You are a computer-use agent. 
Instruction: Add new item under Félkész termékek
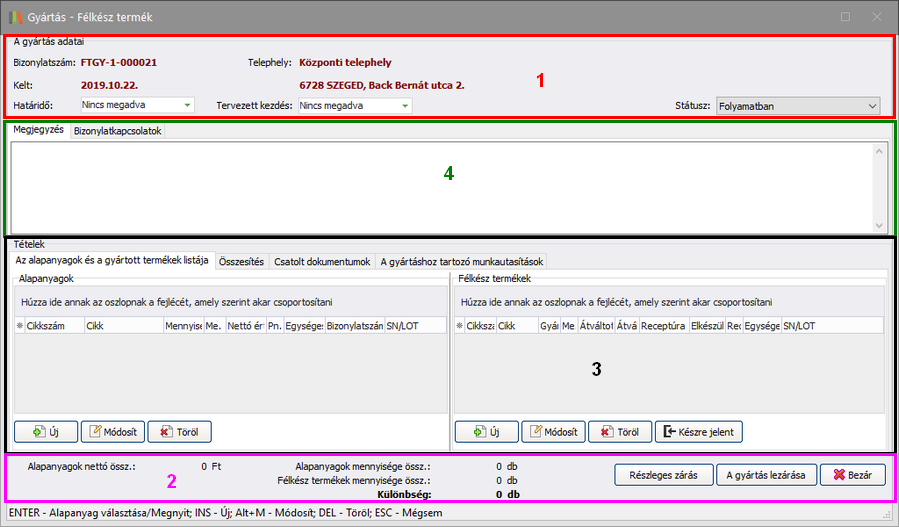tap(485, 432)
